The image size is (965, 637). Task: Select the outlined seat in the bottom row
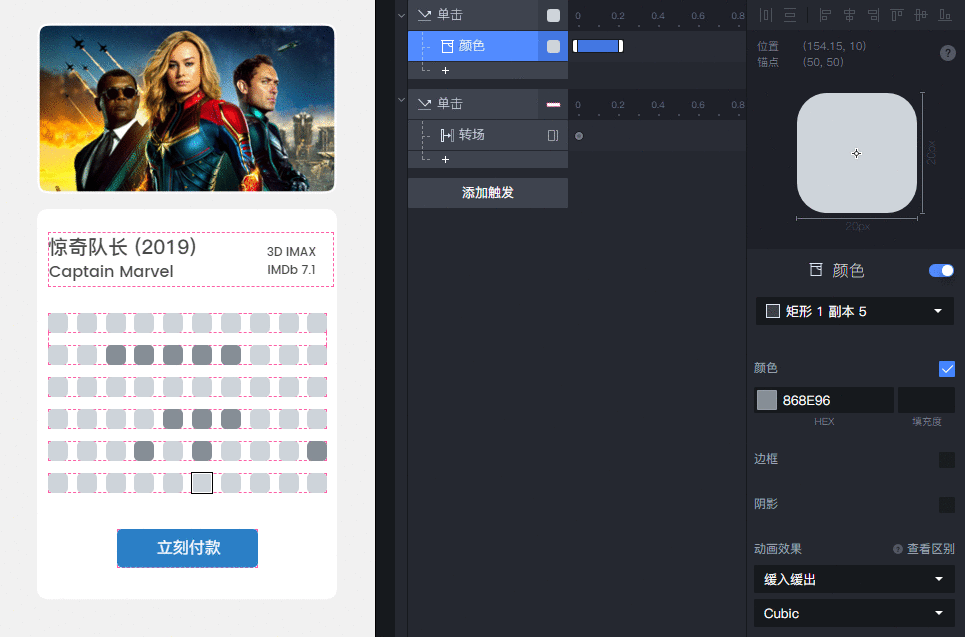point(202,483)
